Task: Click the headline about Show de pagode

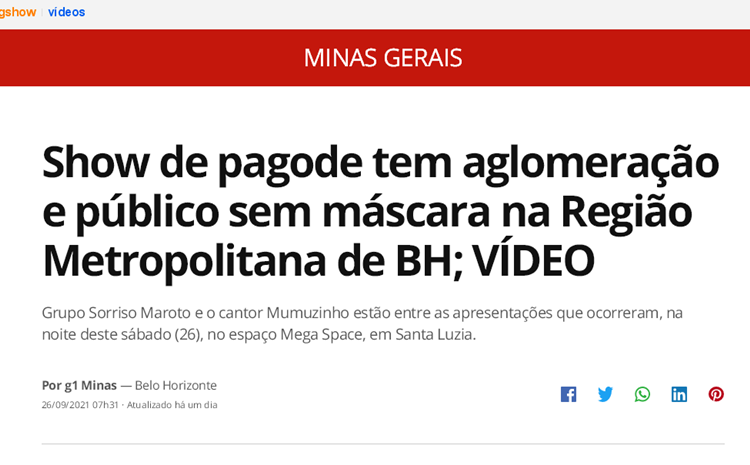Action: tap(380, 211)
